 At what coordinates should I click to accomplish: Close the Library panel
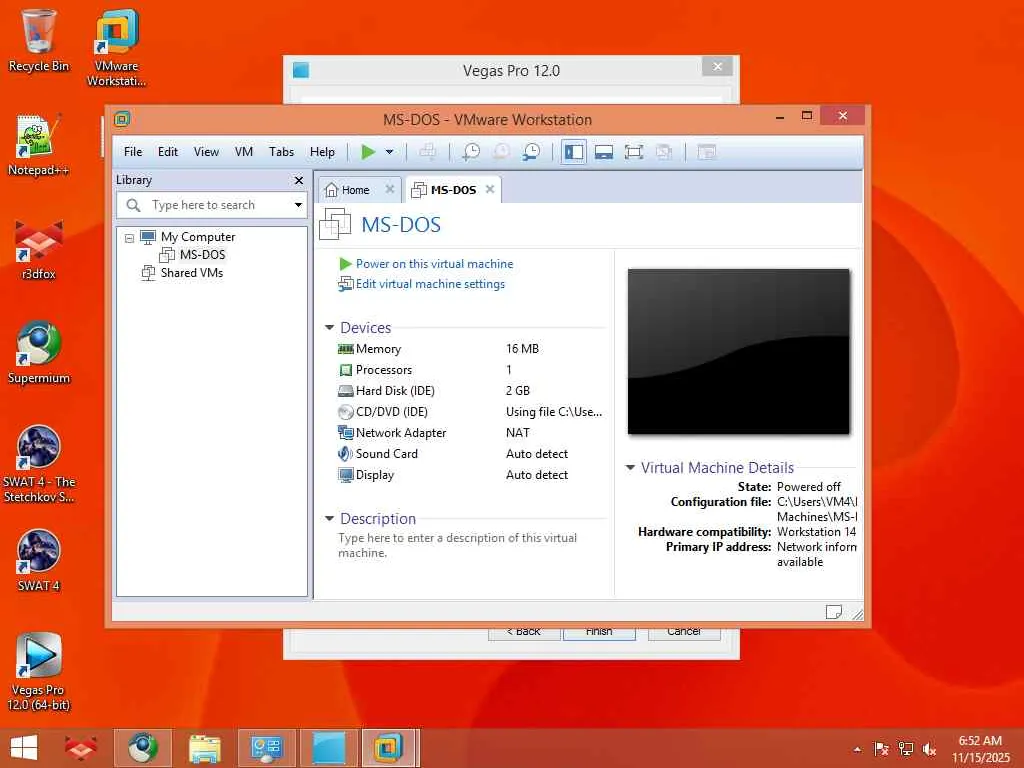click(298, 180)
